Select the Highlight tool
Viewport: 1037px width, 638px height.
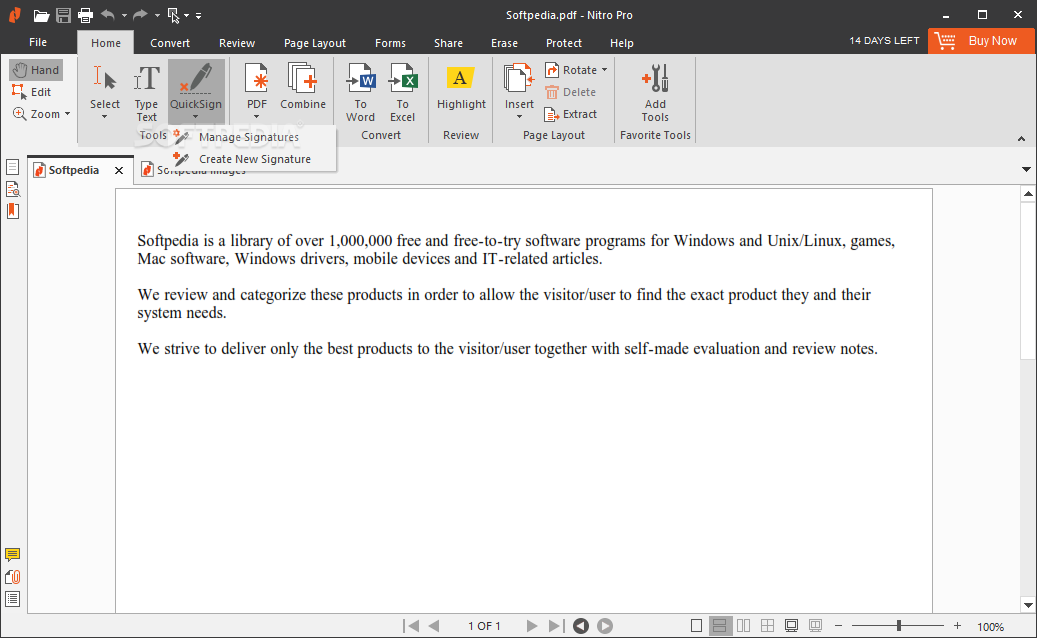[461, 87]
